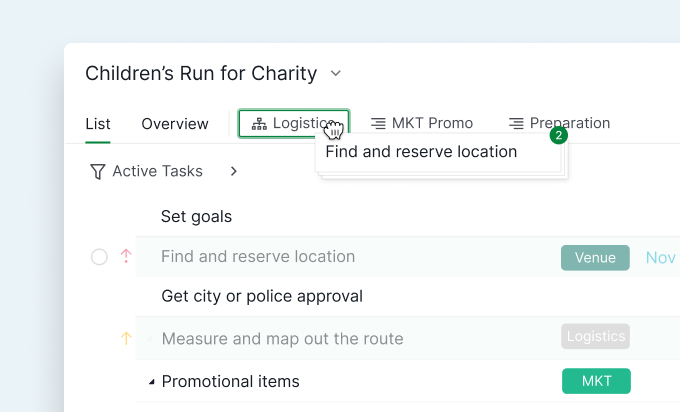Screen dimensions: 680x412
Task: Click the list icon beside MKT Promo
Action: click(378, 124)
